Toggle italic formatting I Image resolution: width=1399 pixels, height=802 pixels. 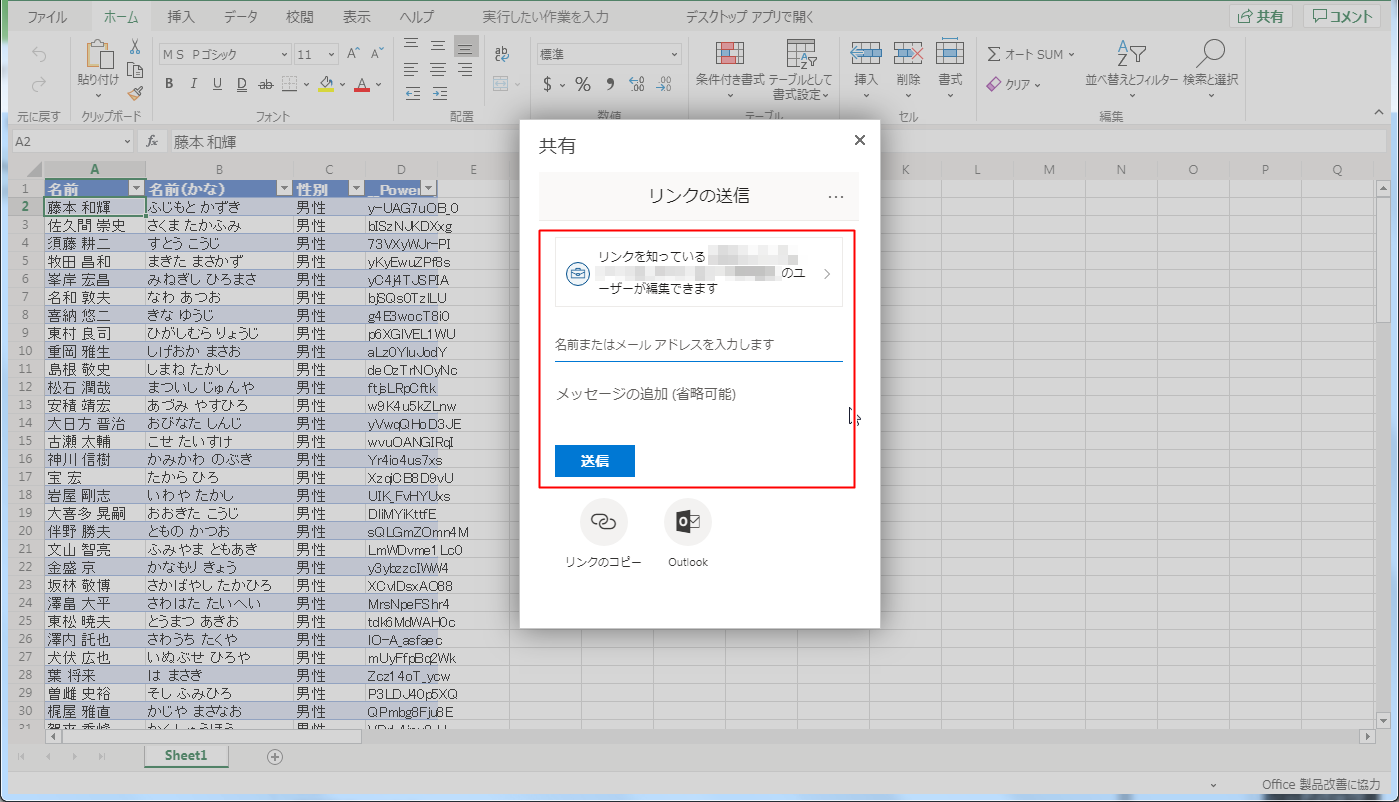(193, 84)
